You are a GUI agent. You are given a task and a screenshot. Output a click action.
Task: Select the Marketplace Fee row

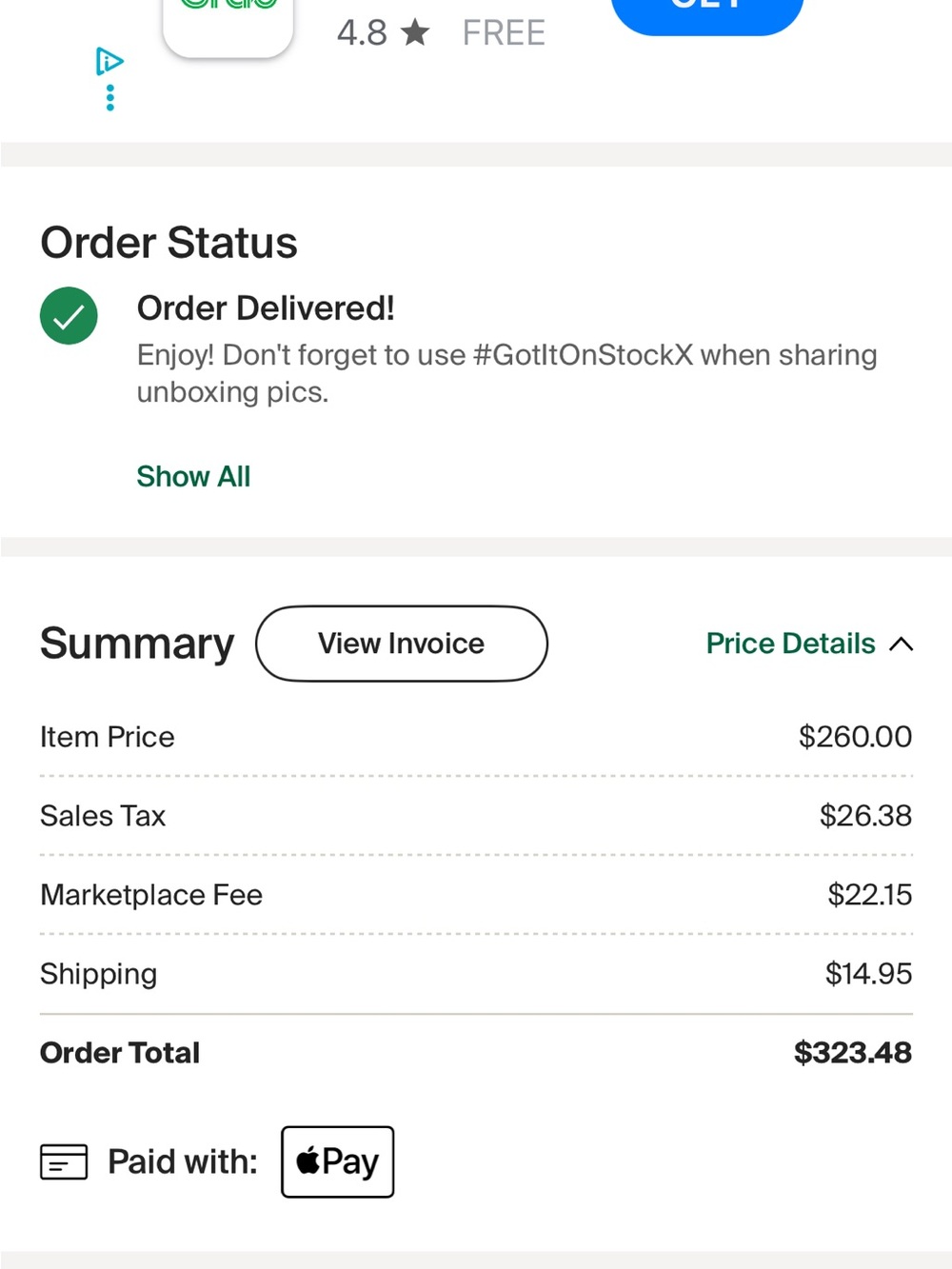[476, 895]
